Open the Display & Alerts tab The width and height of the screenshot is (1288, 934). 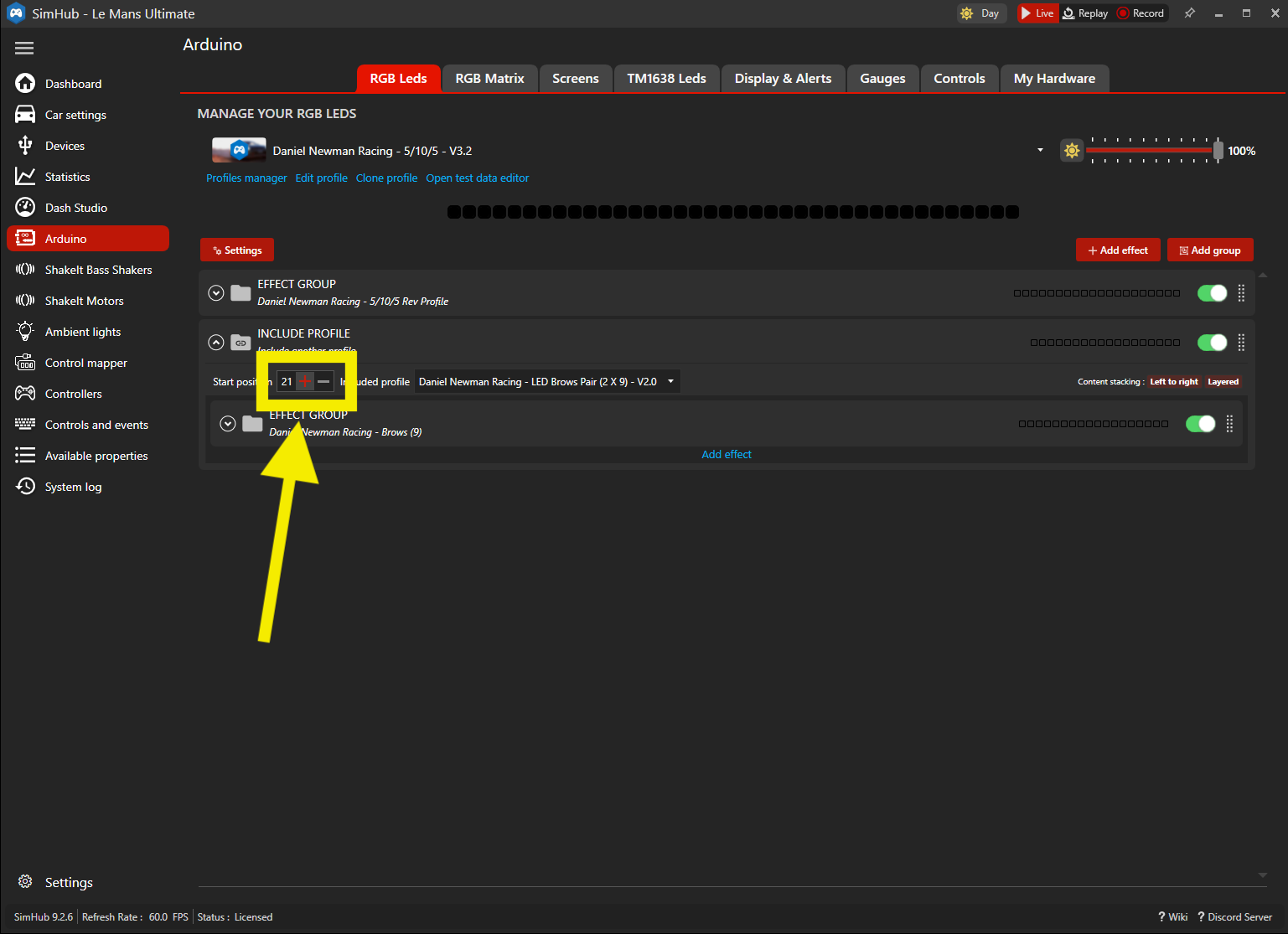(783, 78)
